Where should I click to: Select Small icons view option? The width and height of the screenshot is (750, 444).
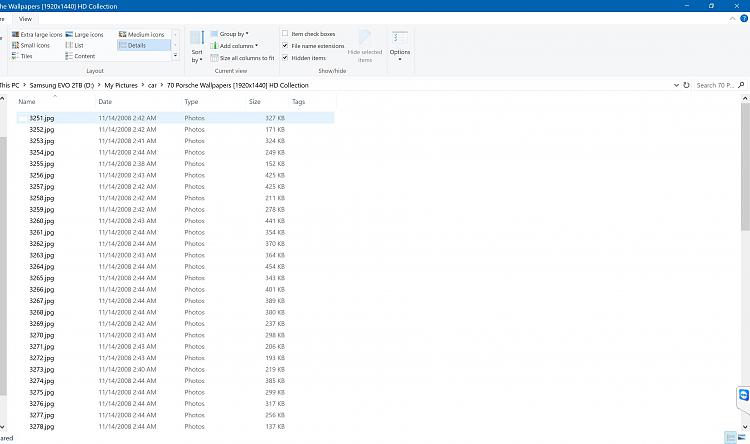point(32,45)
